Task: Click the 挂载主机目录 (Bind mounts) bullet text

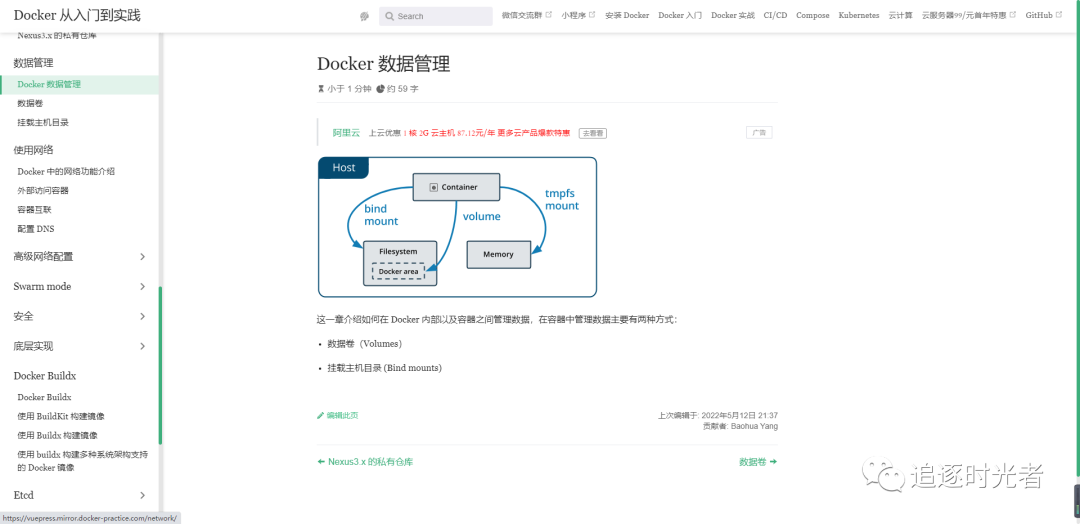Action: tap(384, 368)
